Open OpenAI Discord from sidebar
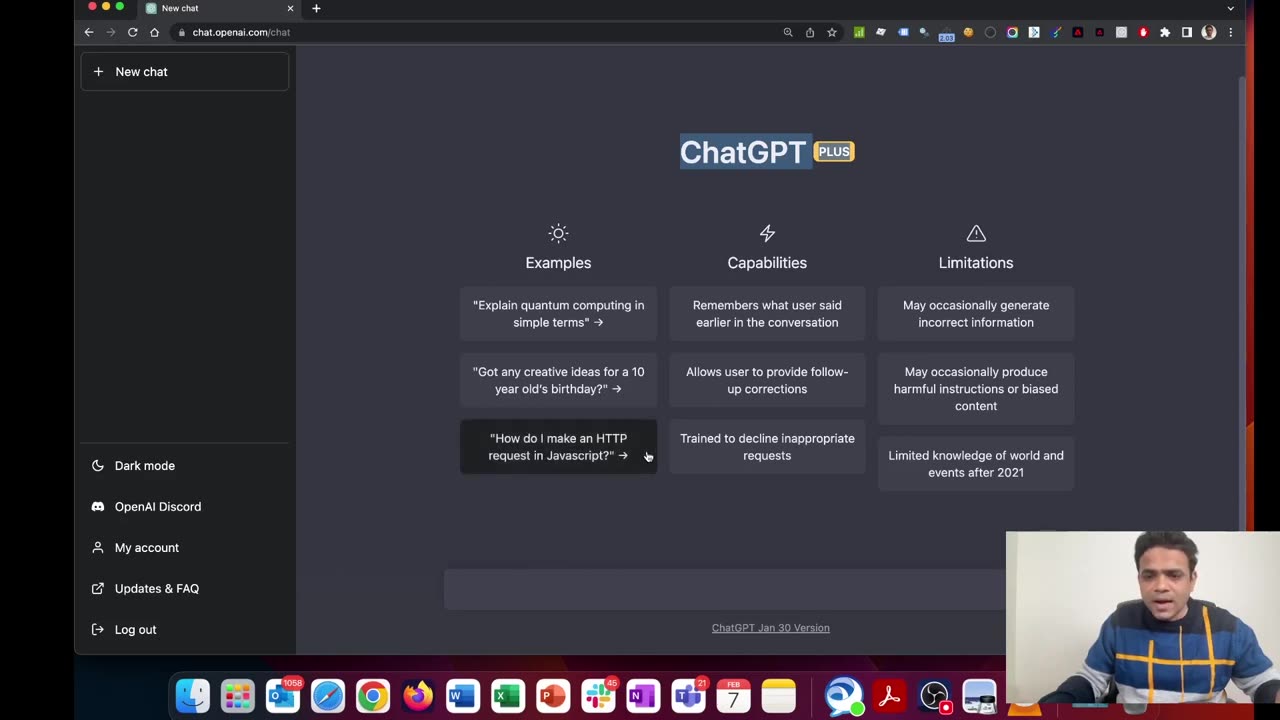The width and height of the screenshot is (1280, 720). pyautogui.click(x=185, y=507)
